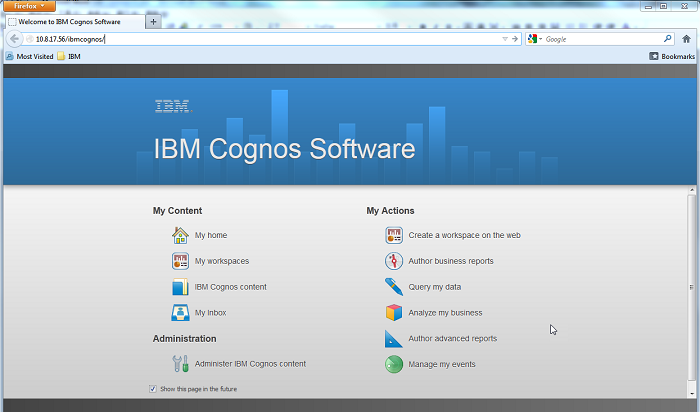Click the Query my data pen icon

click(x=394, y=287)
